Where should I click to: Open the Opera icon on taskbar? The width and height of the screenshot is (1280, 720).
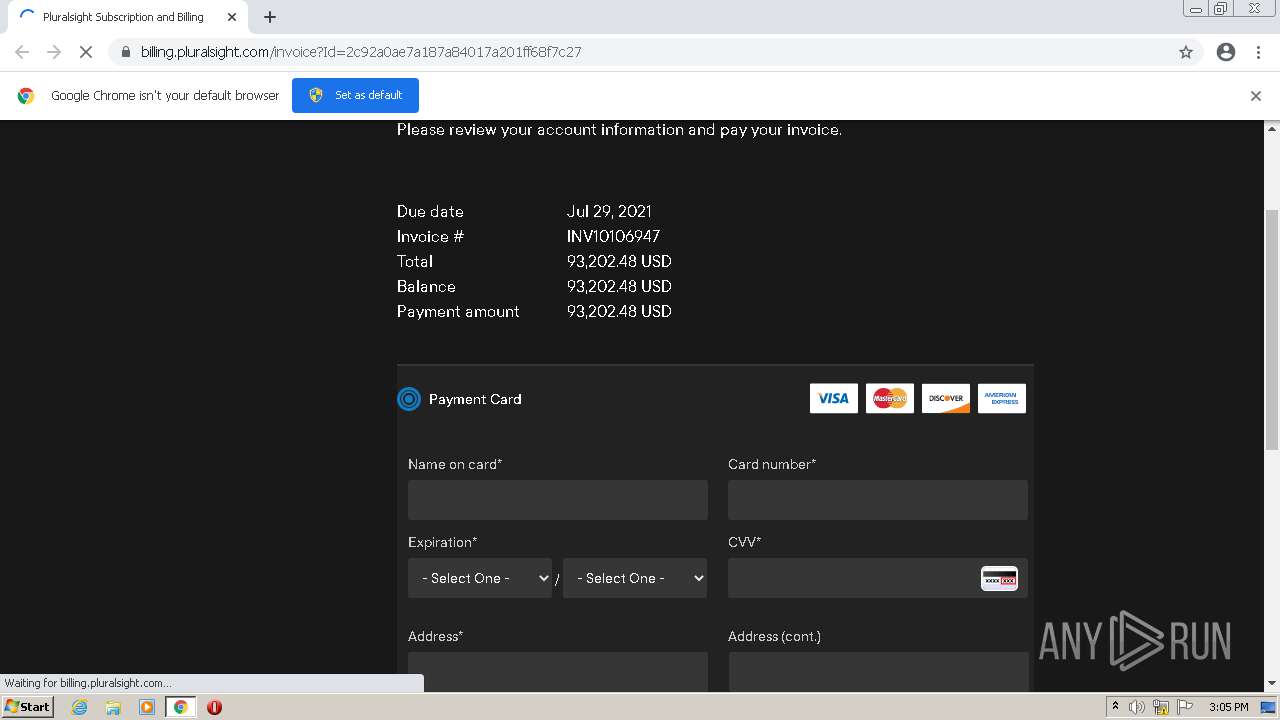click(214, 707)
